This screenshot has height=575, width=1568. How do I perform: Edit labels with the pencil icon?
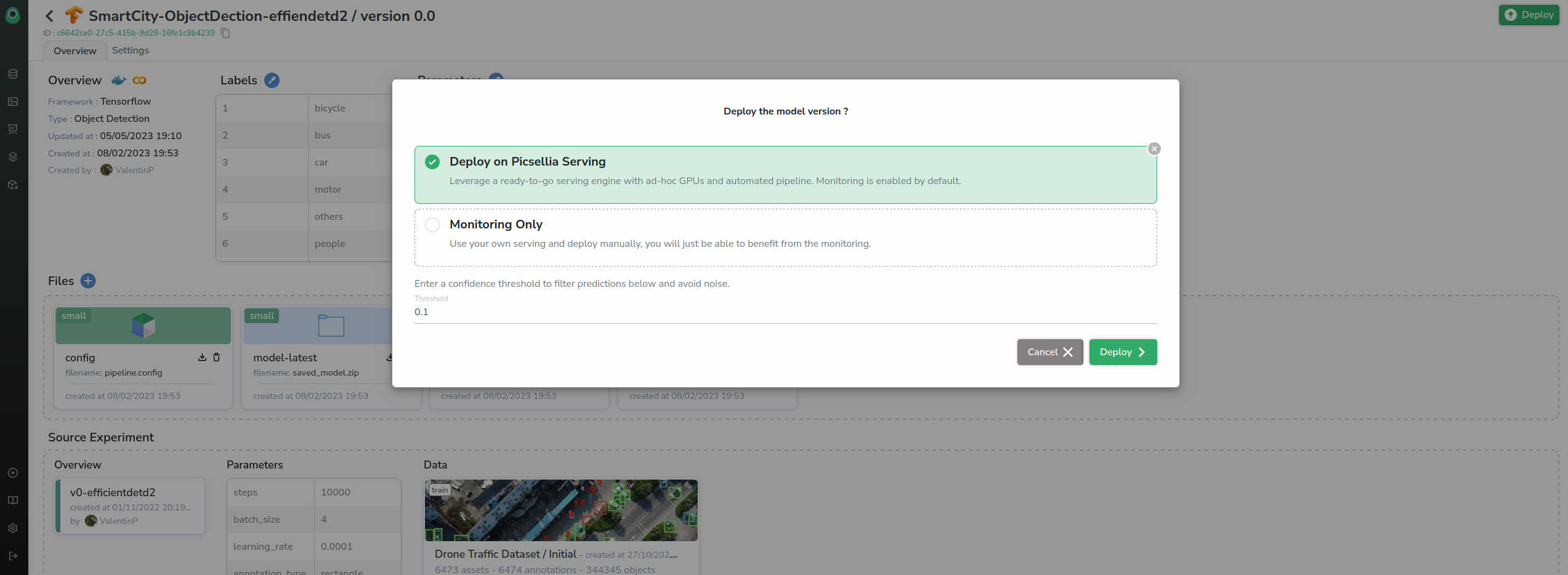[x=272, y=80]
